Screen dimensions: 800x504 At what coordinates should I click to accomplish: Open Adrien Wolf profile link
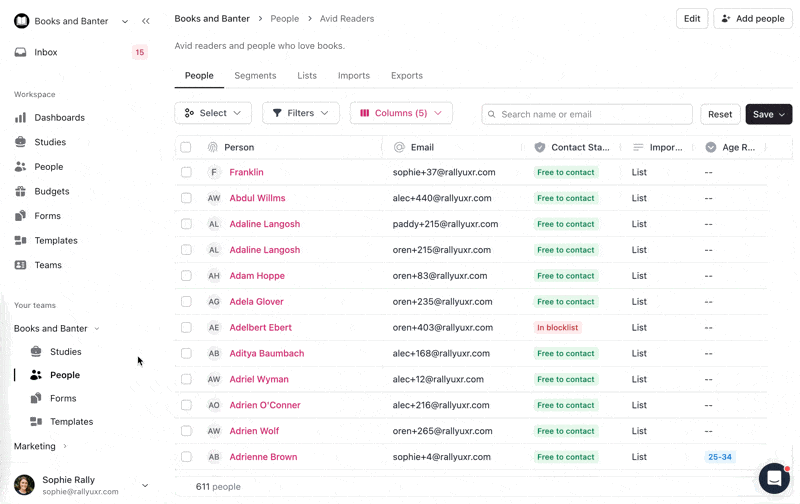(x=254, y=431)
